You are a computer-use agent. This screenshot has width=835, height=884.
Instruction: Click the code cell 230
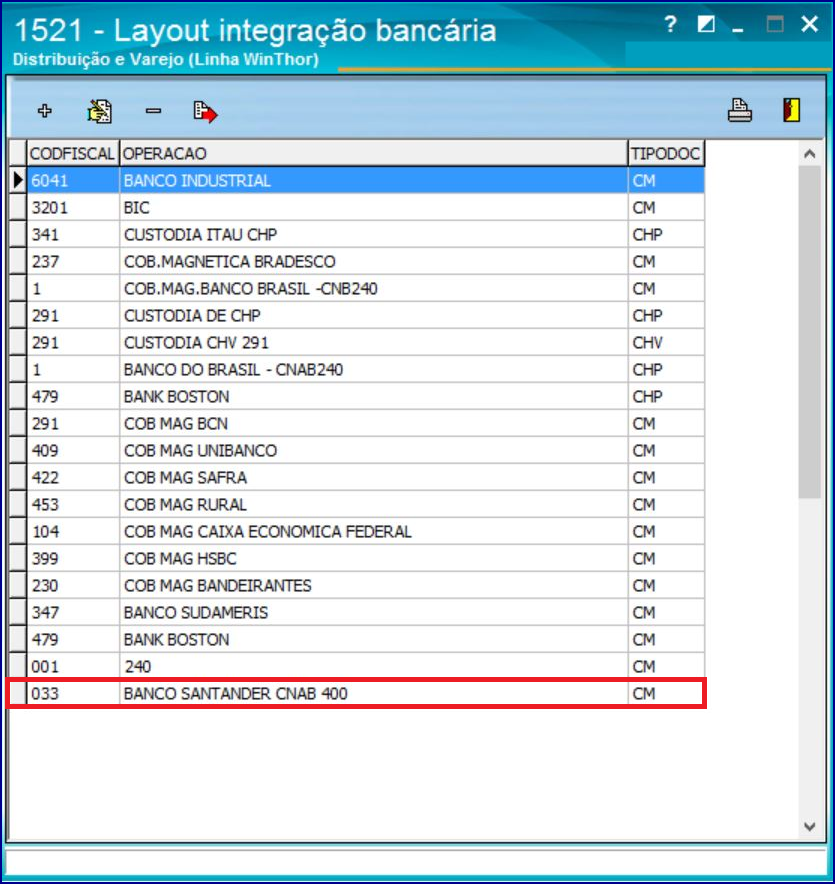pyautogui.click(x=73, y=586)
